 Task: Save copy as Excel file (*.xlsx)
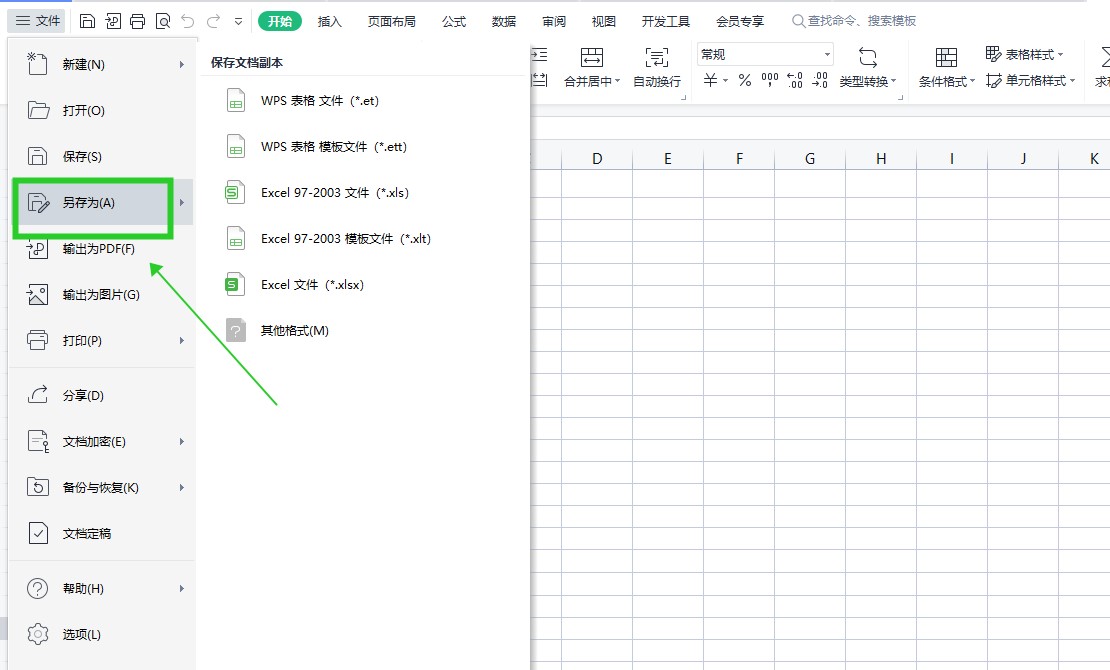click(x=312, y=285)
